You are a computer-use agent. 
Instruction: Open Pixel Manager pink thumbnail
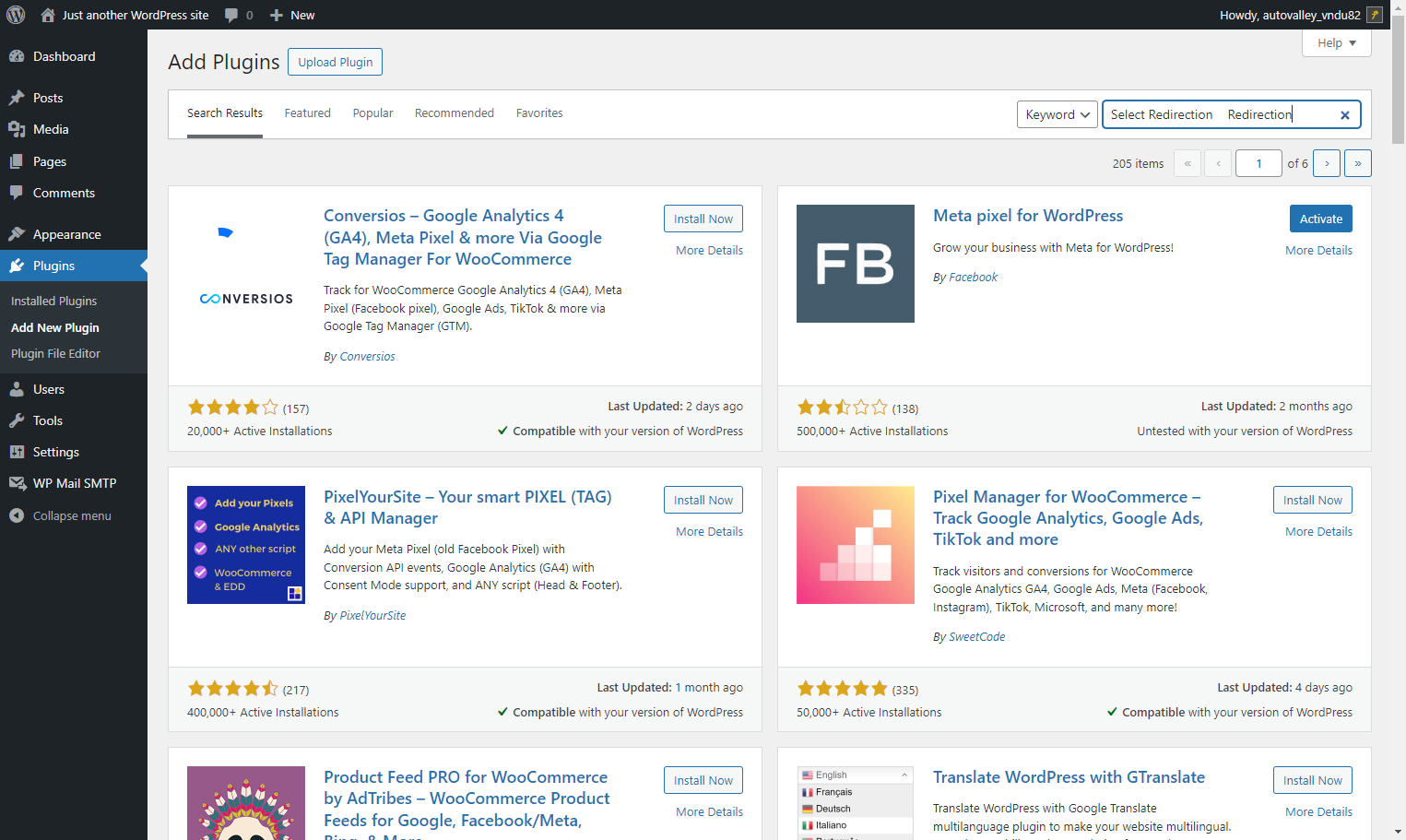tap(856, 545)
